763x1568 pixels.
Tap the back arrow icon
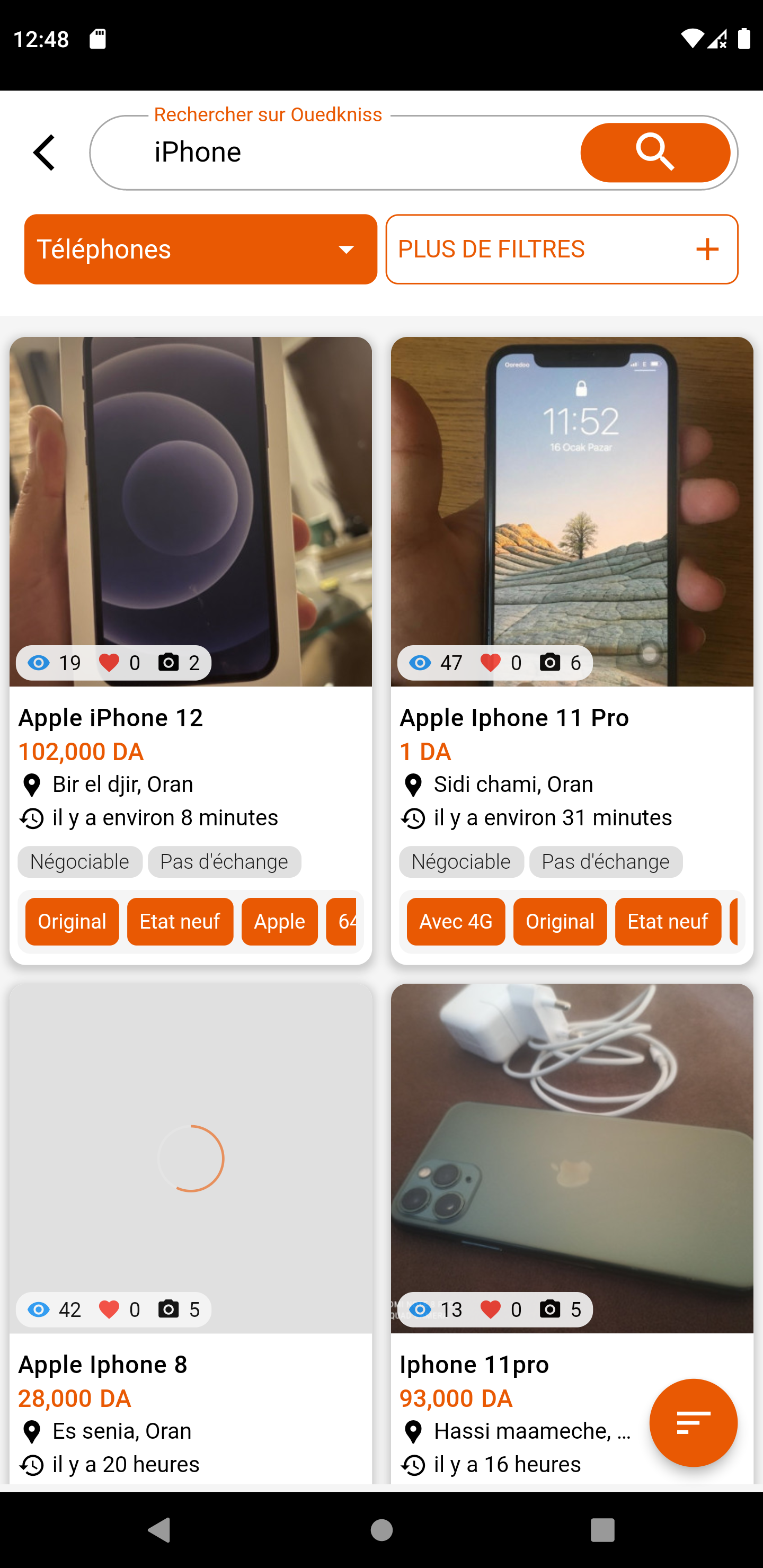(45, 152)
